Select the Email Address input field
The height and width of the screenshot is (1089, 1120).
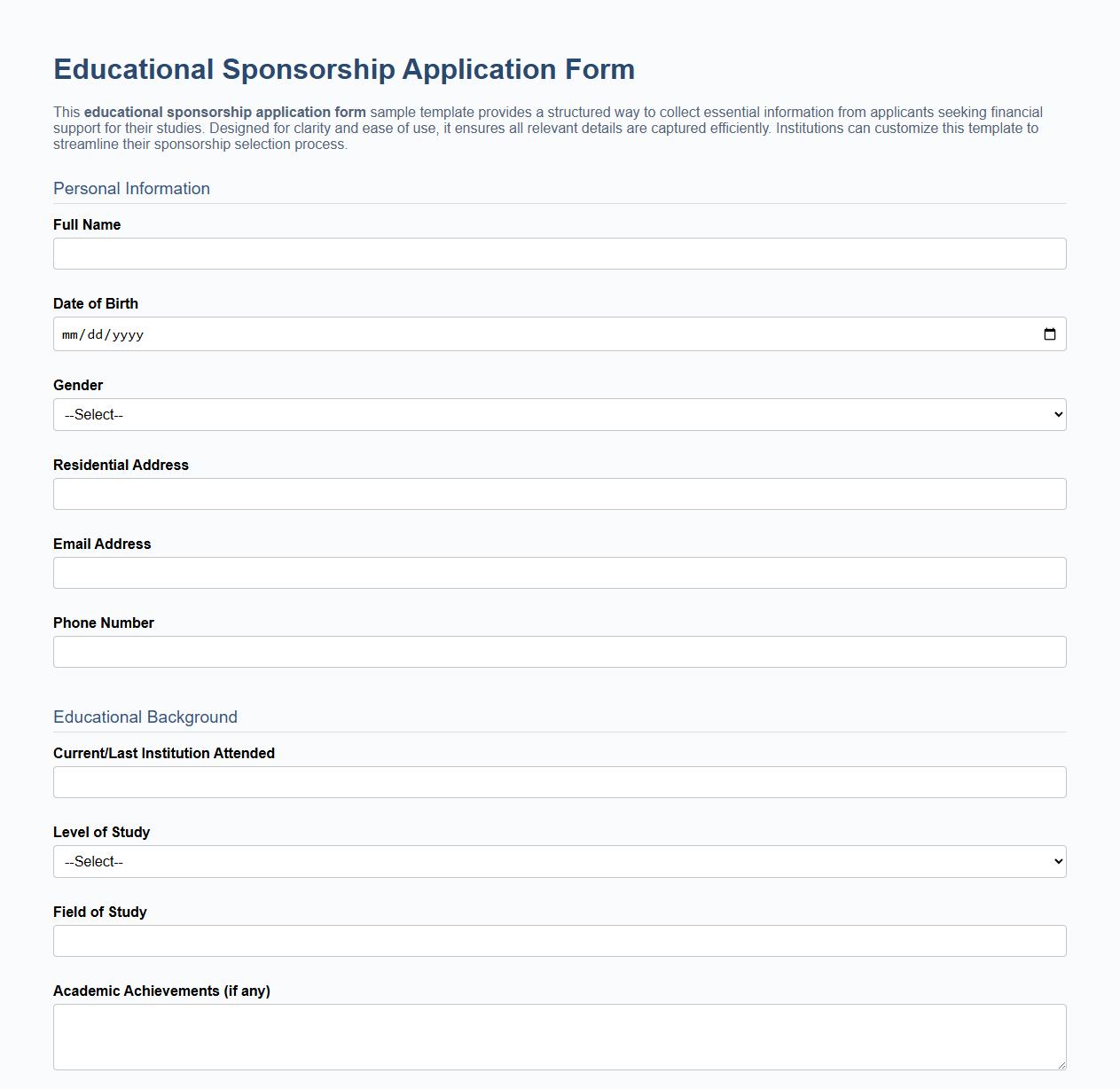(x=560, y=572)
